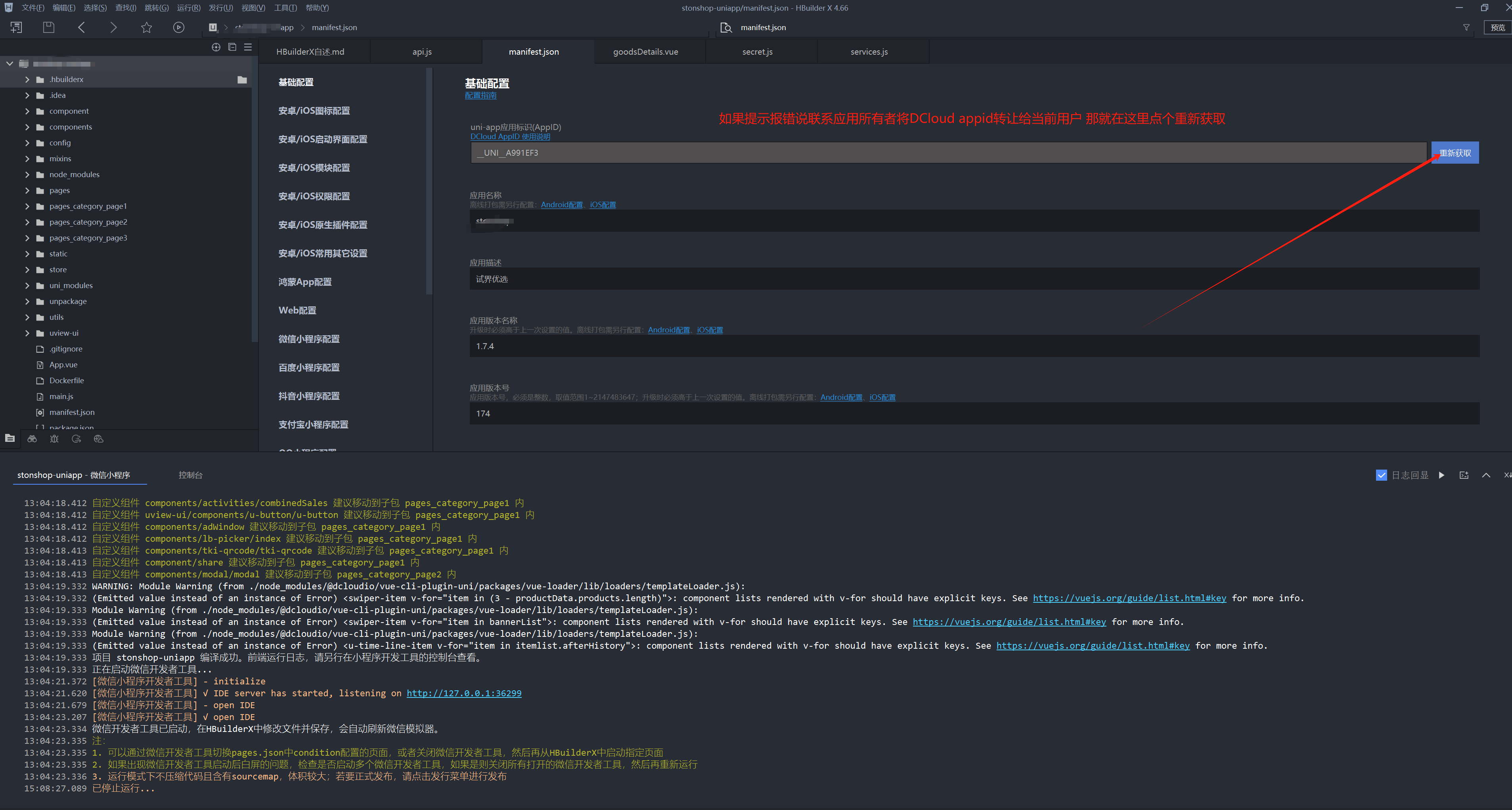Viewport: 1512px width, 810px height.
Task: Switch to goodsDetails.vue tab
Action: click(x=645, y=52)
